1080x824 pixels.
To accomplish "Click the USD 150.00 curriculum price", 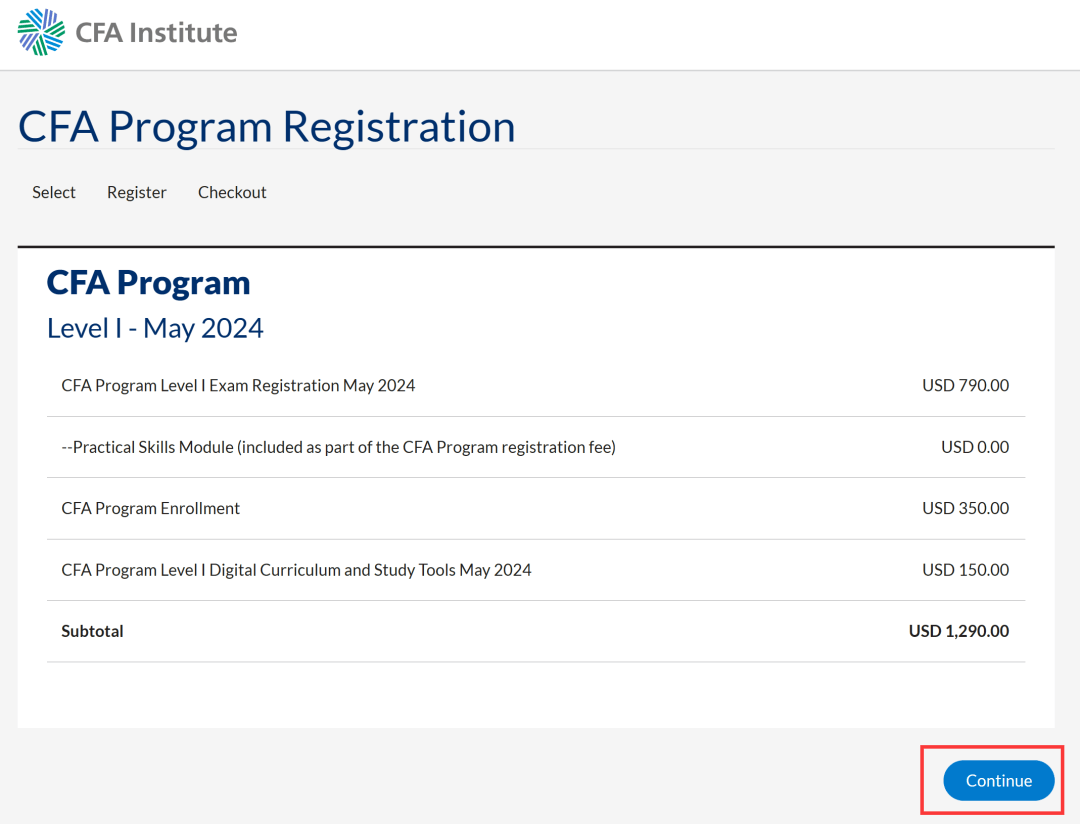I will pyautogui.click(x=966, y=570).
